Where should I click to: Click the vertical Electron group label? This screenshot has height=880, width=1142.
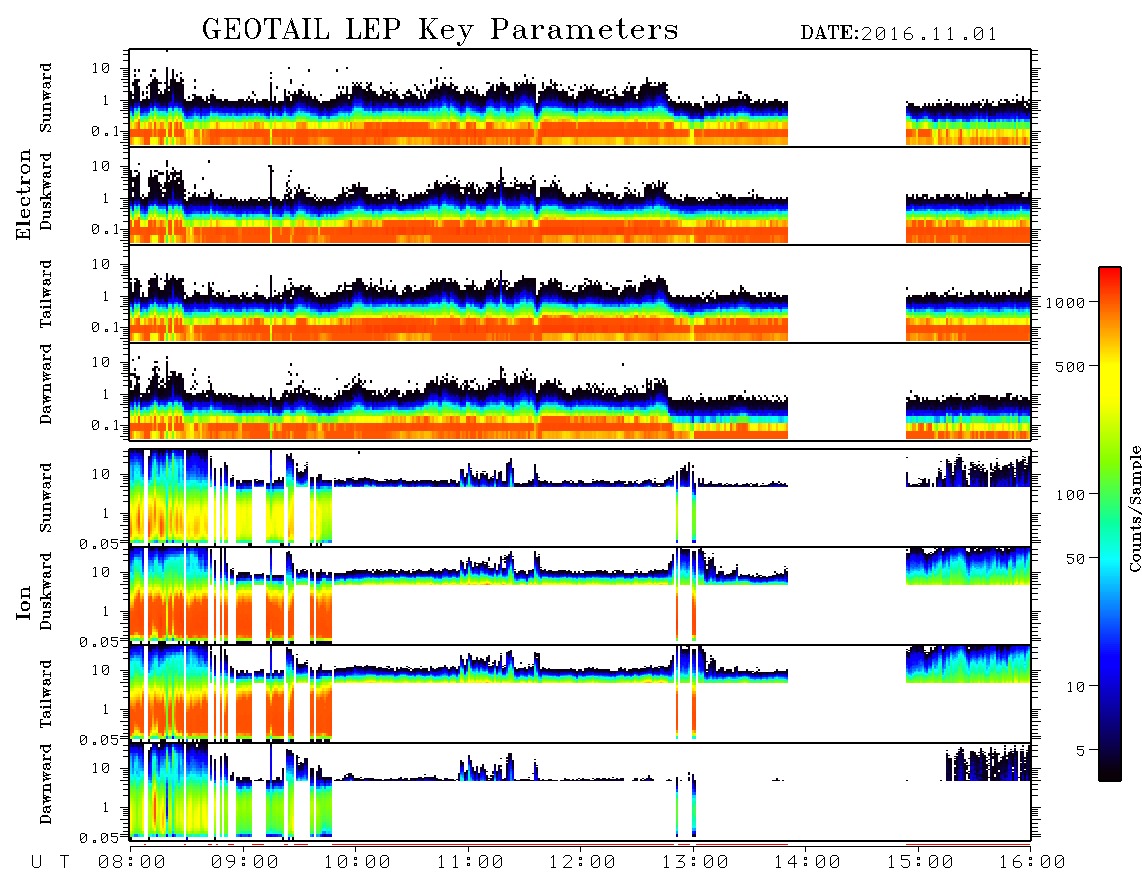24,195
